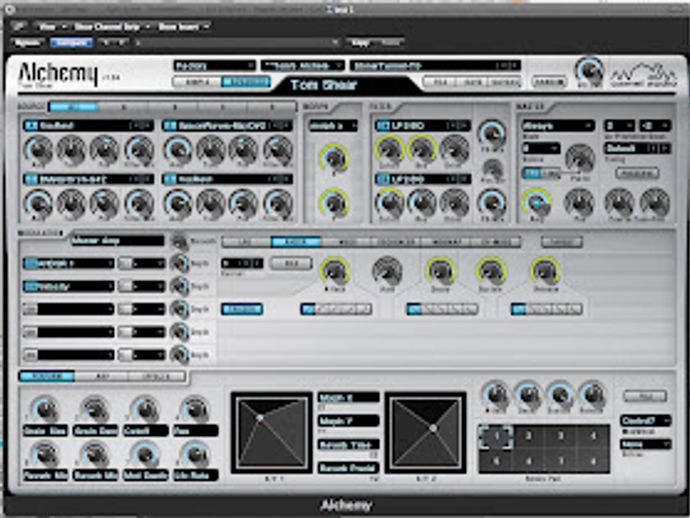690x518 pixels.
Task: Click the Simple view button
Action: click(197, 82)
